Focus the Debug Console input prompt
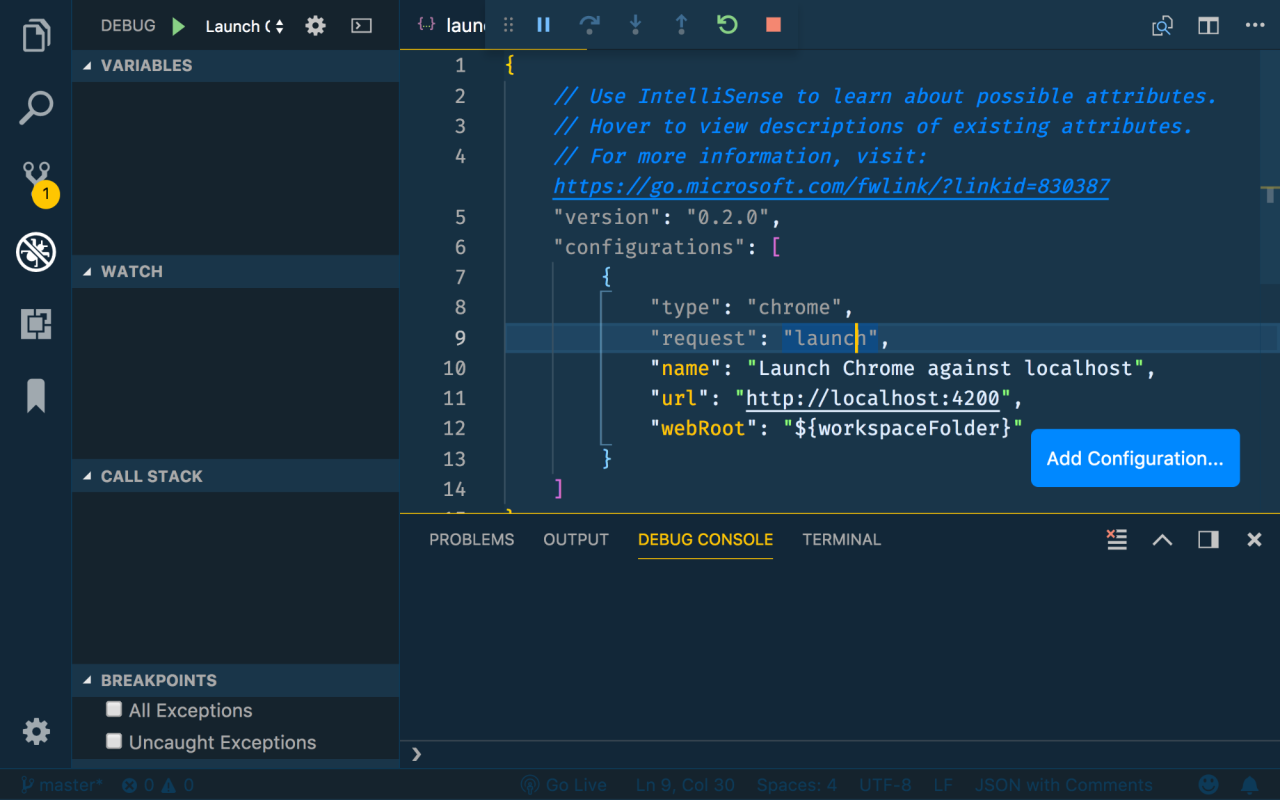The image size is (1280, 800). point(700,754)
